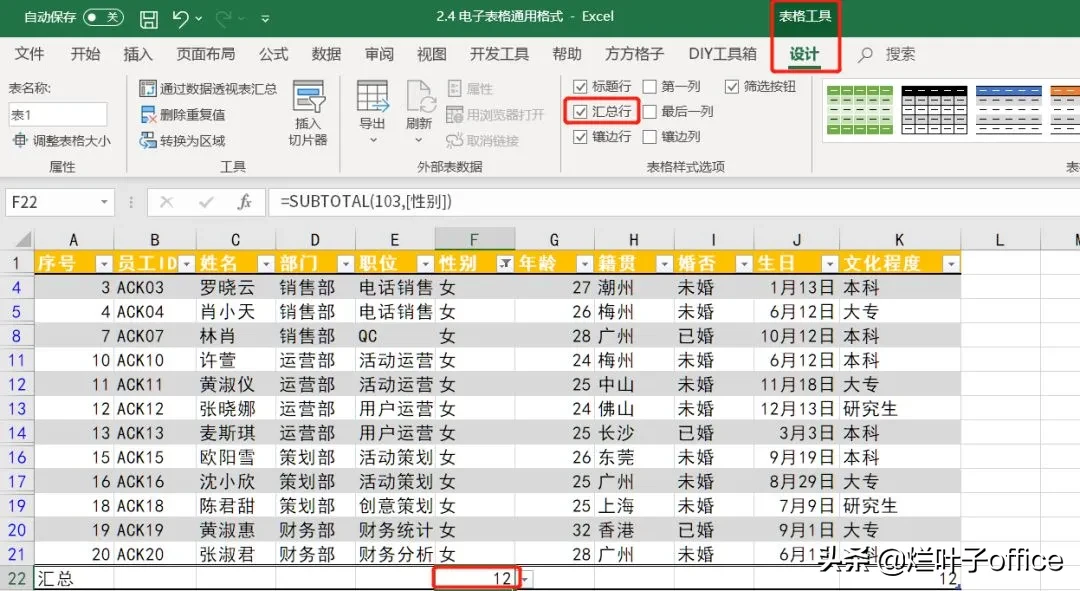The width and height of the screenshot is (1080, 591).
Task: Open the 页面布局 ribbon tab
Action: pyautogui.click(x=205, y=54)
